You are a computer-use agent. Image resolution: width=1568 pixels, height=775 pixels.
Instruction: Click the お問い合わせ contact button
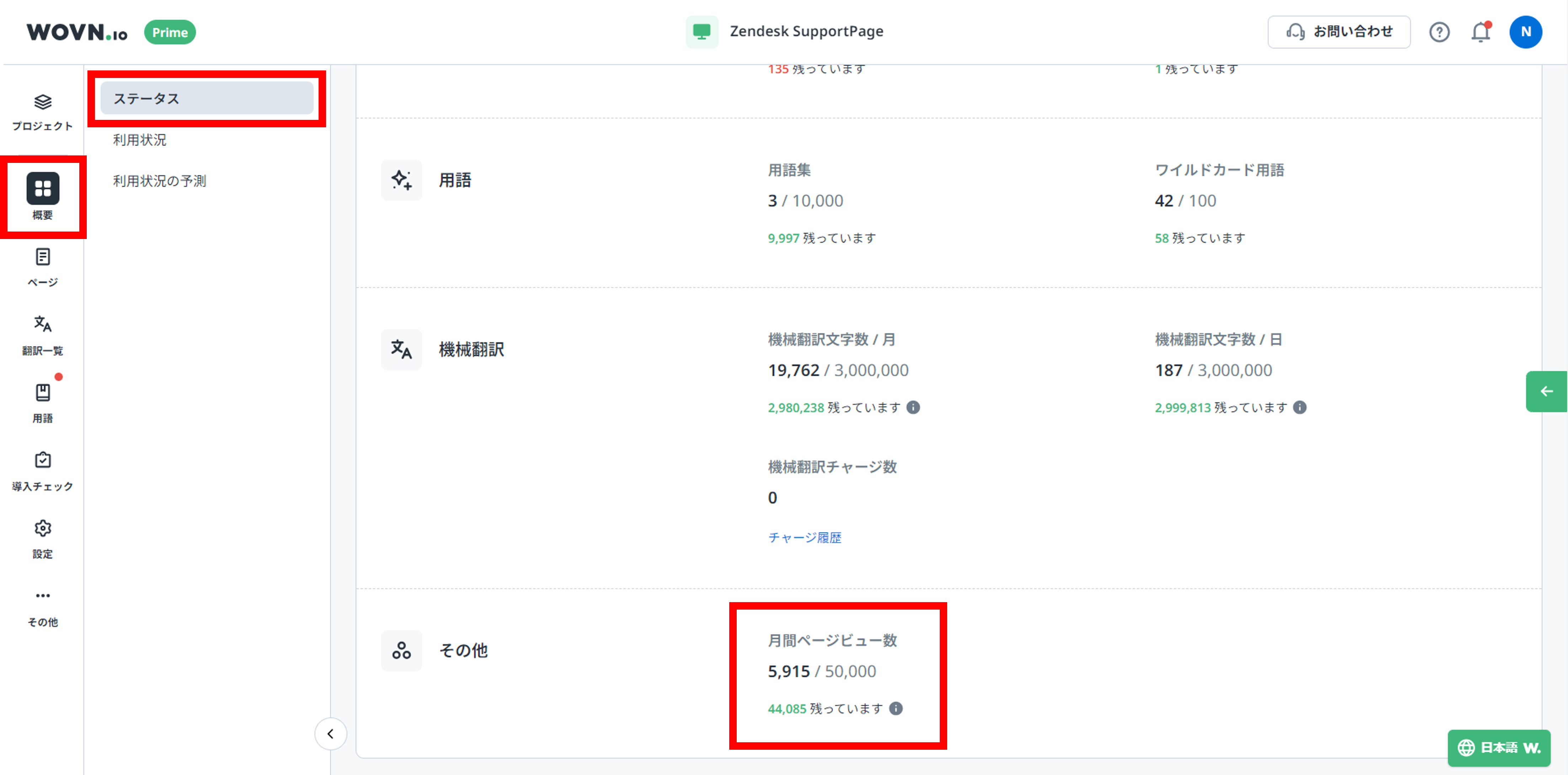1339,32
